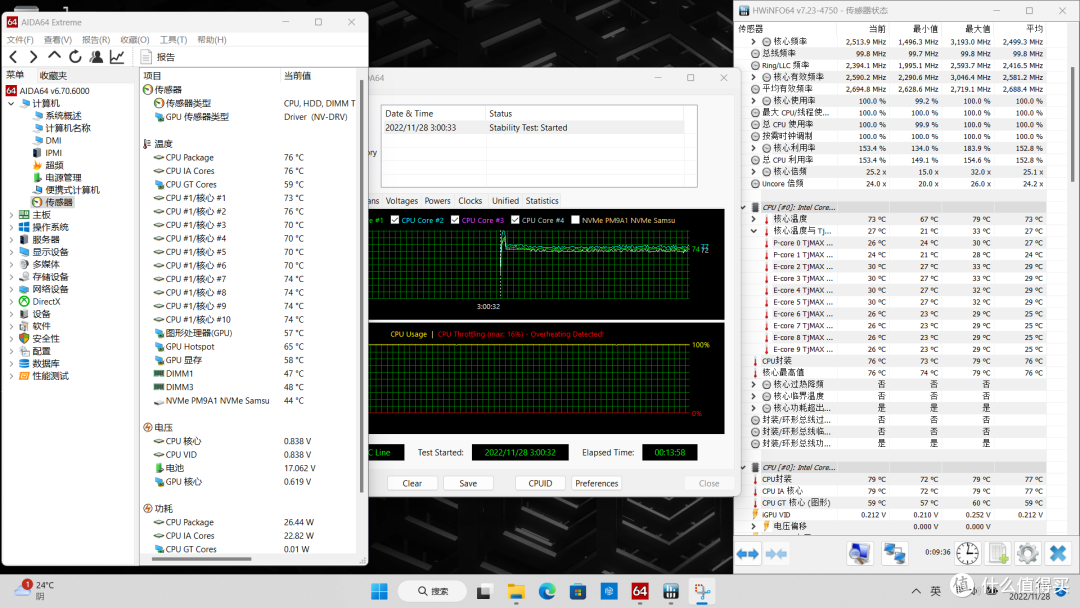Click HWiNFO sensor list vertical scrollbar
This screenshot has width=1080, height=608.
[x=1072, y=124]
